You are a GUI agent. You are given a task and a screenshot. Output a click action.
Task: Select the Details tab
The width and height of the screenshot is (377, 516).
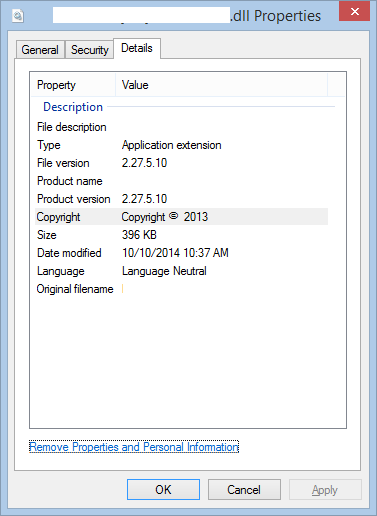point(137,48)
